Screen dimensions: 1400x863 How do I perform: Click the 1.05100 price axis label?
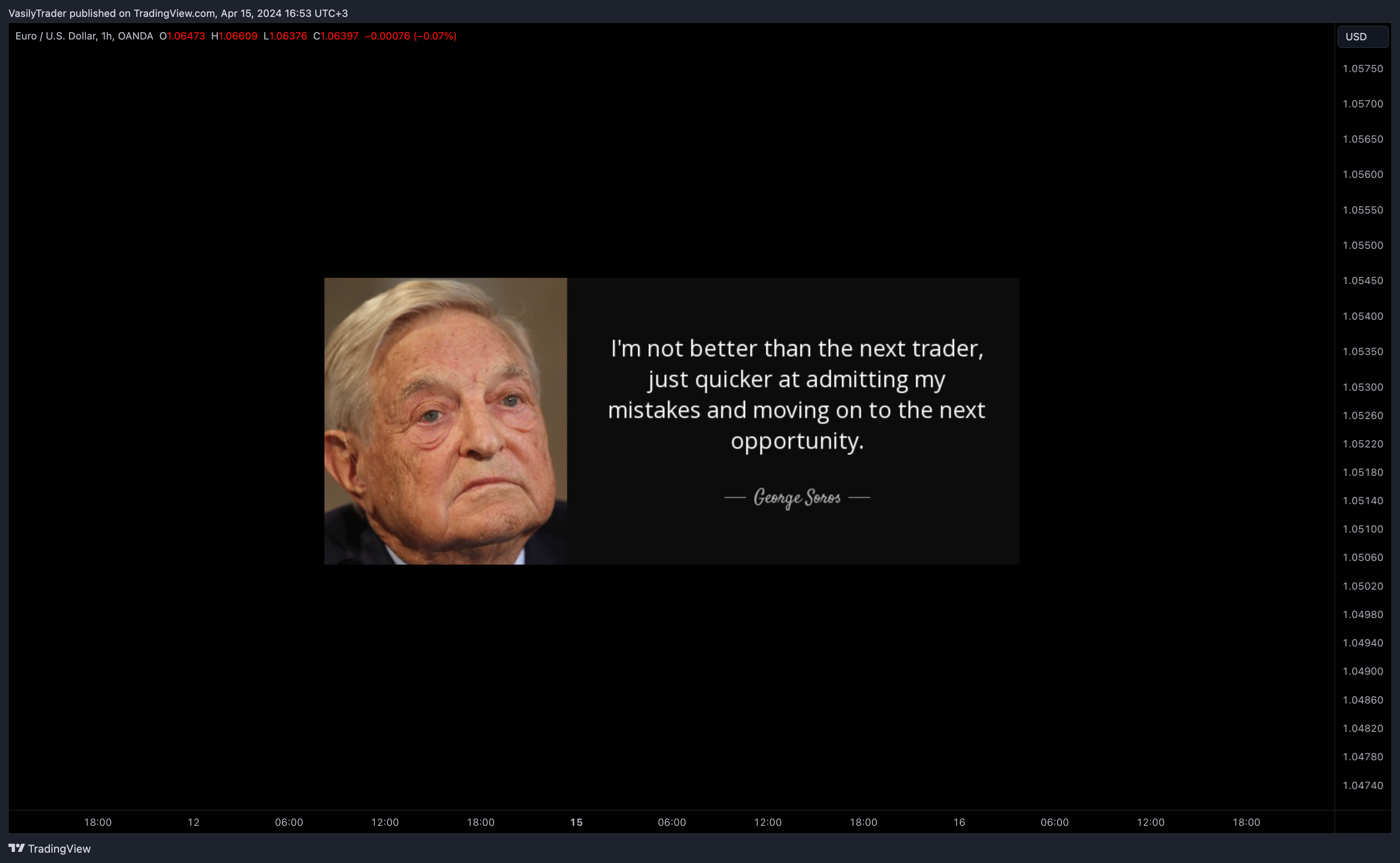pyautogui.click(x=1362, y=529)
